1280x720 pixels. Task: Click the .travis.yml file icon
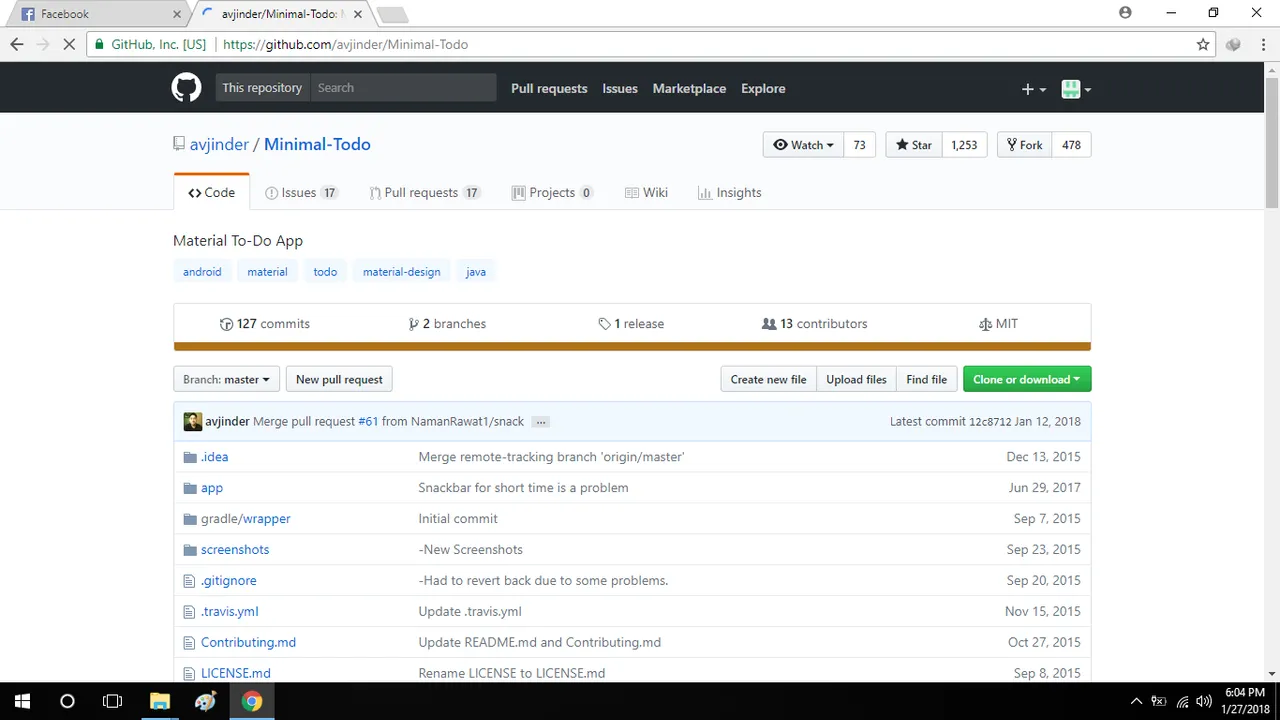[189, 612]
